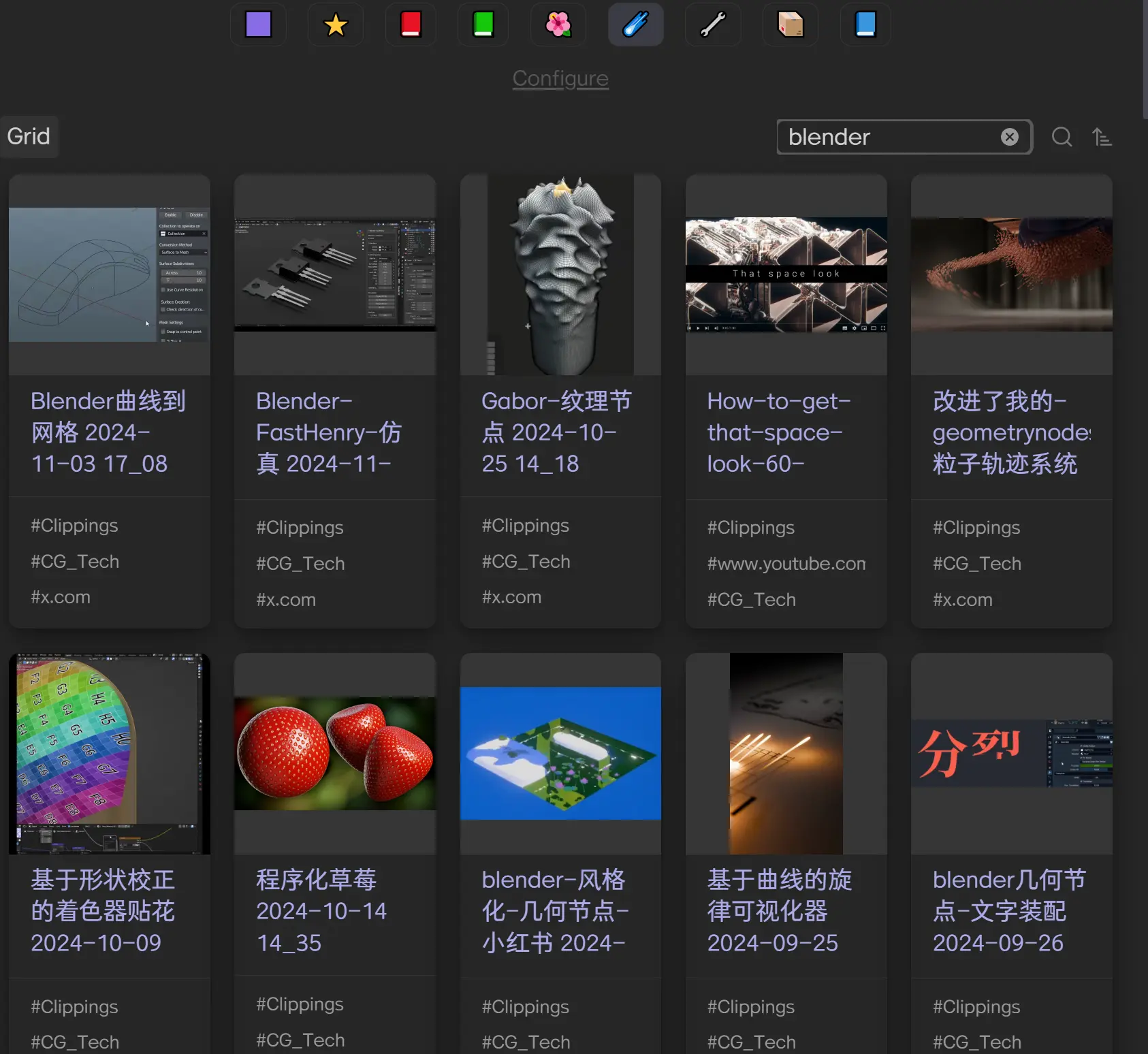Select the wrench icon filter
This screenshot has height=1054, width=1148.
[x=713, y=25]
